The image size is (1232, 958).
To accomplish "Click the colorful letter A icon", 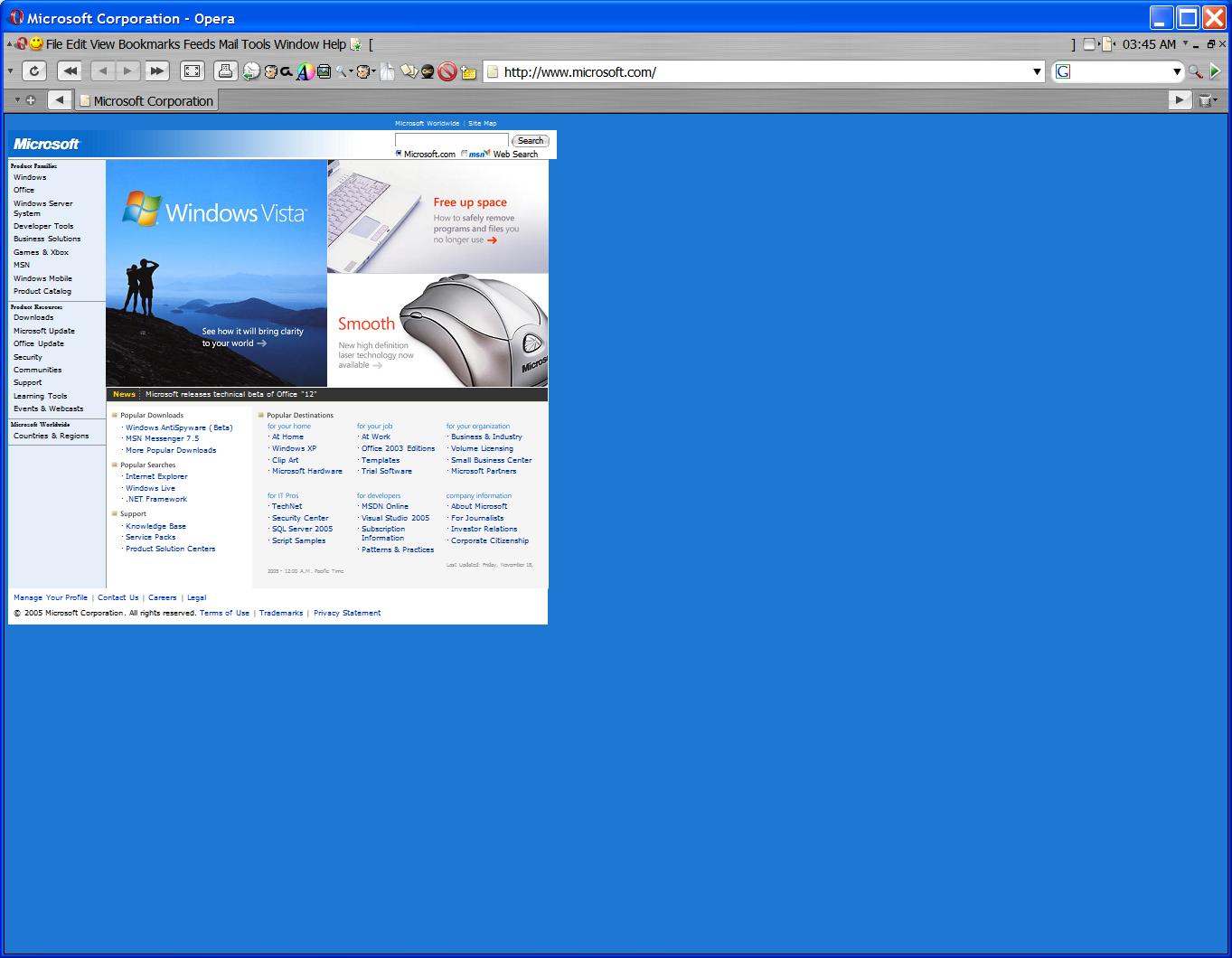I will [306, 72].
